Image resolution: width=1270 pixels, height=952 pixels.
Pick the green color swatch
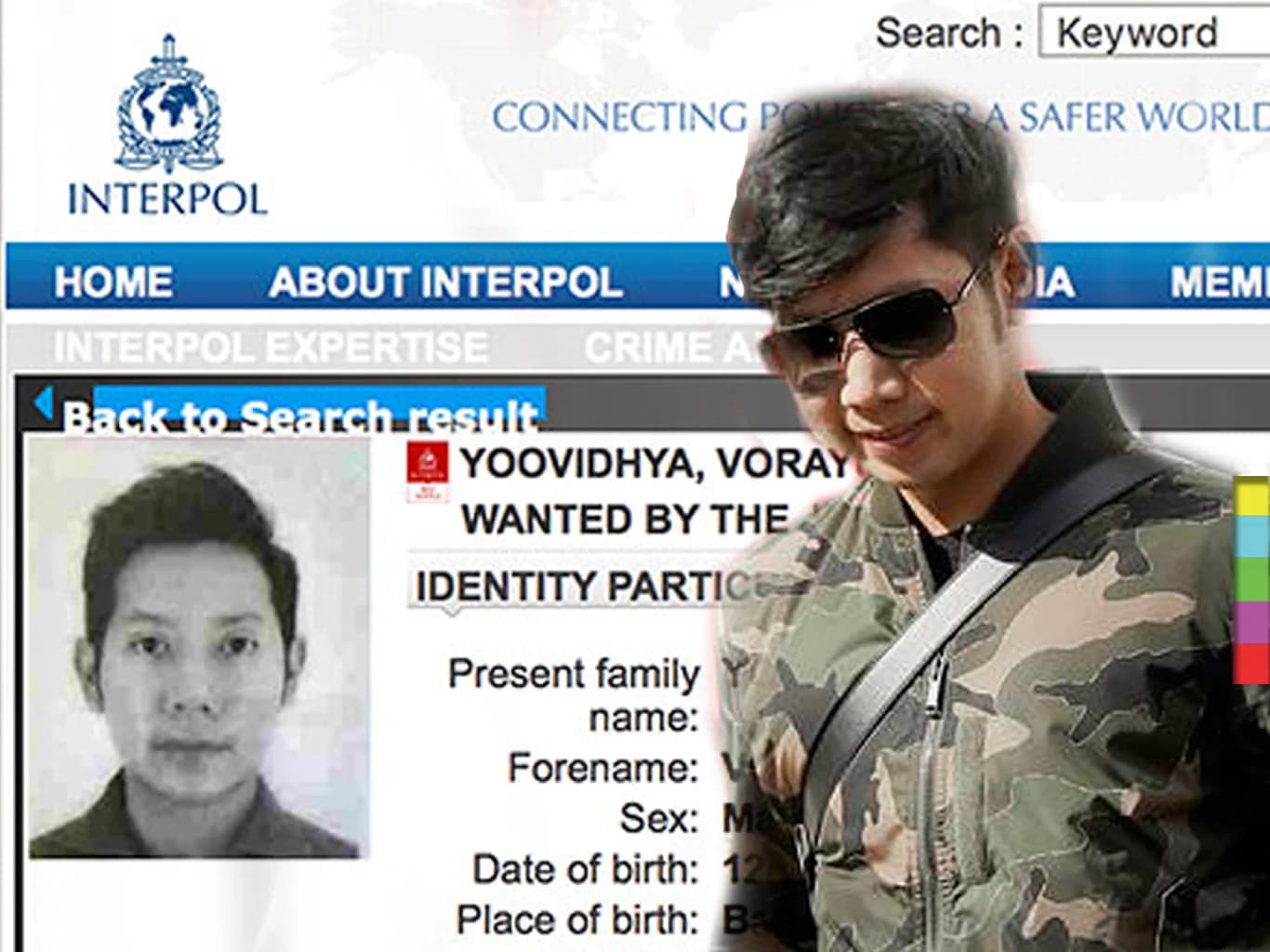coord(1252,579)
